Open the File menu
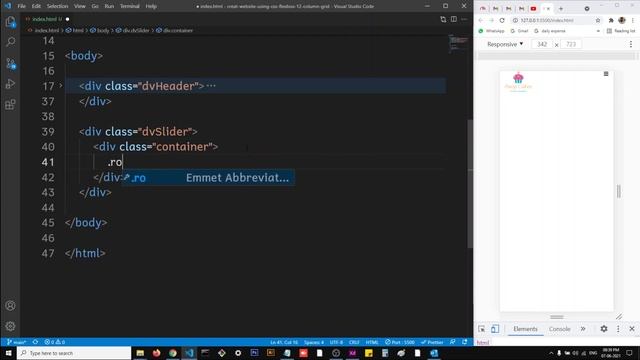The width and height of the screenshot is (640, 360). (22, 6)
